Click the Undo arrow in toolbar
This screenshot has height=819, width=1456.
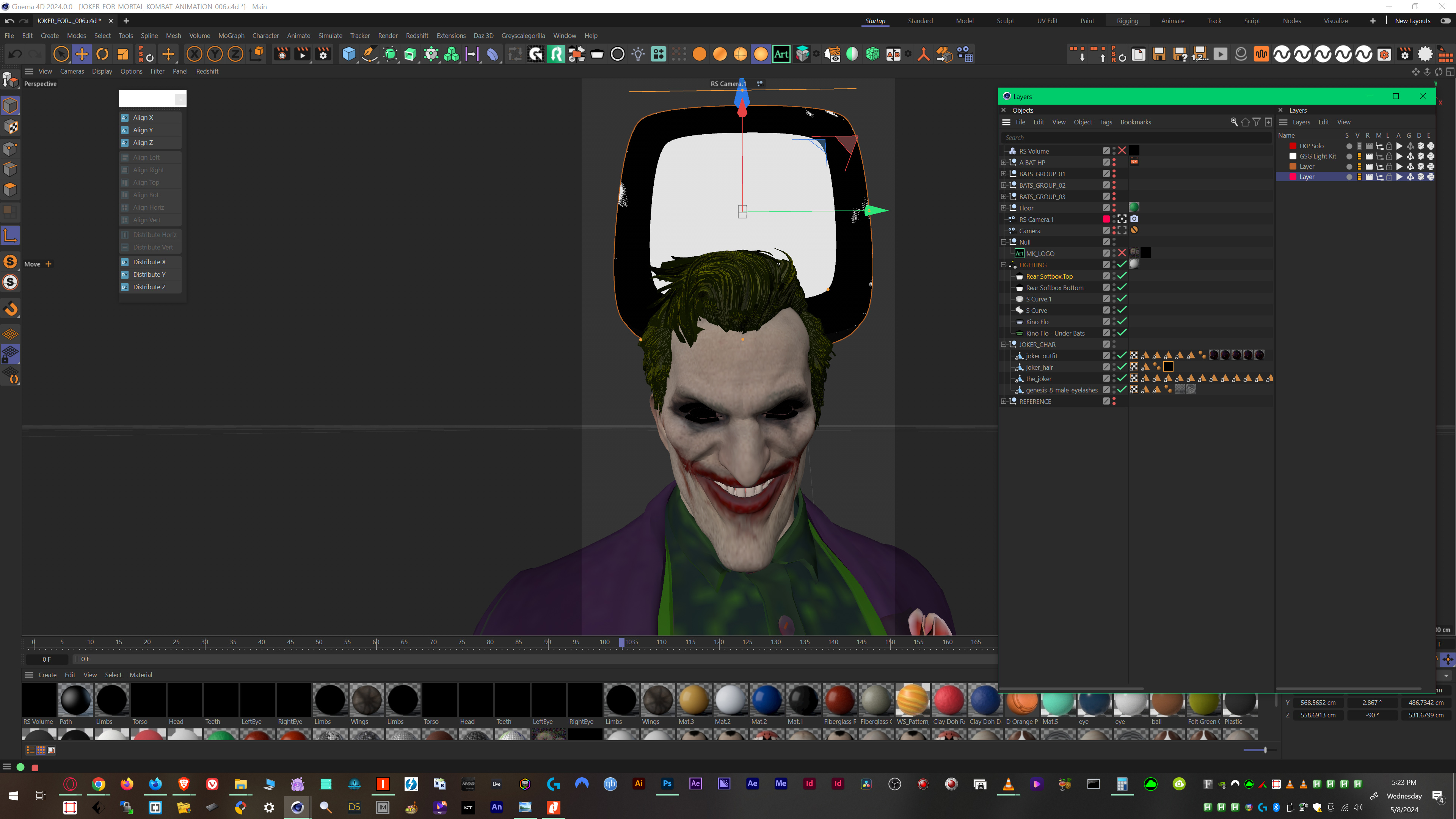pyautogui.click(x=15, y=54)
